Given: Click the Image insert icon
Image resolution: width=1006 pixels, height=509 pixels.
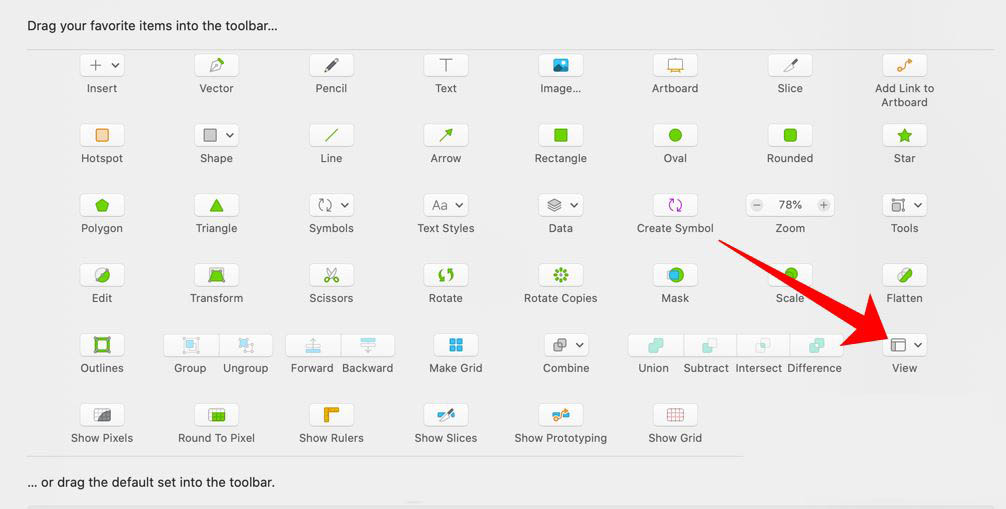Looking at the screenshot, I should pos(561,65).
